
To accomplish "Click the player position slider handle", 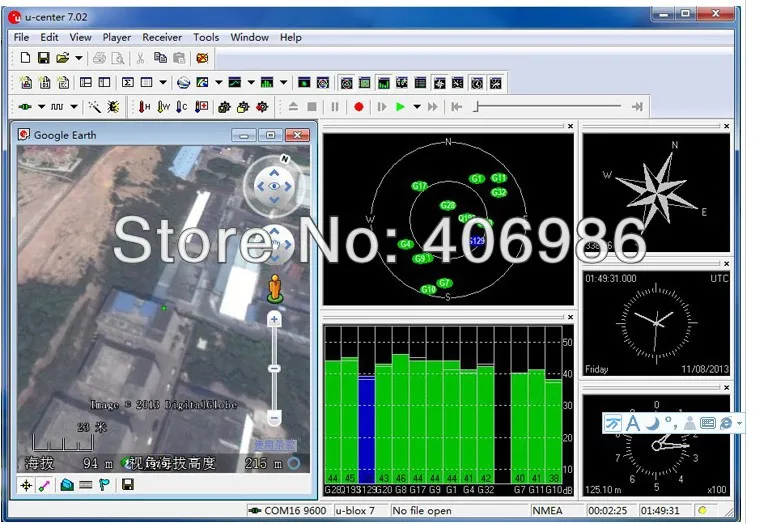I will pyautogui.click(x=477, y=106).
